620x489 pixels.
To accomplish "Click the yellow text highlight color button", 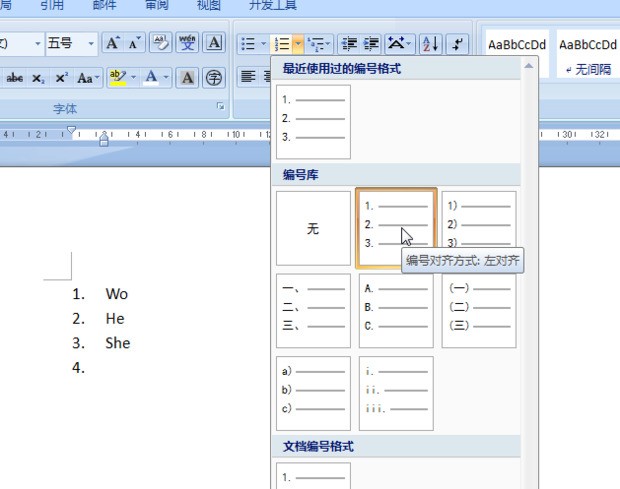I will pyautogui.click(x=117, y=77).
